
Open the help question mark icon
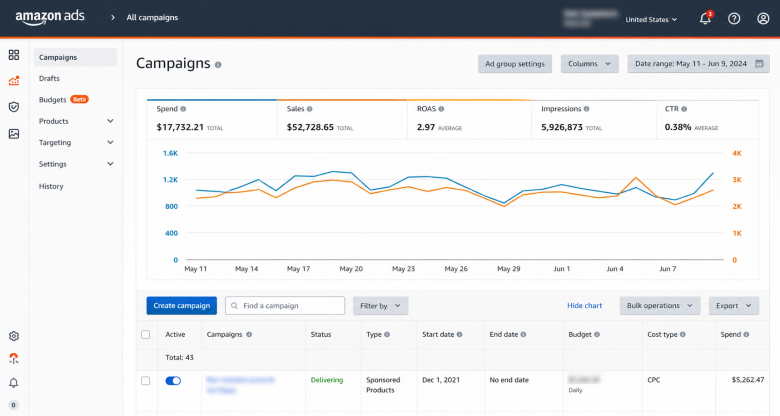(x=734, y=18)
